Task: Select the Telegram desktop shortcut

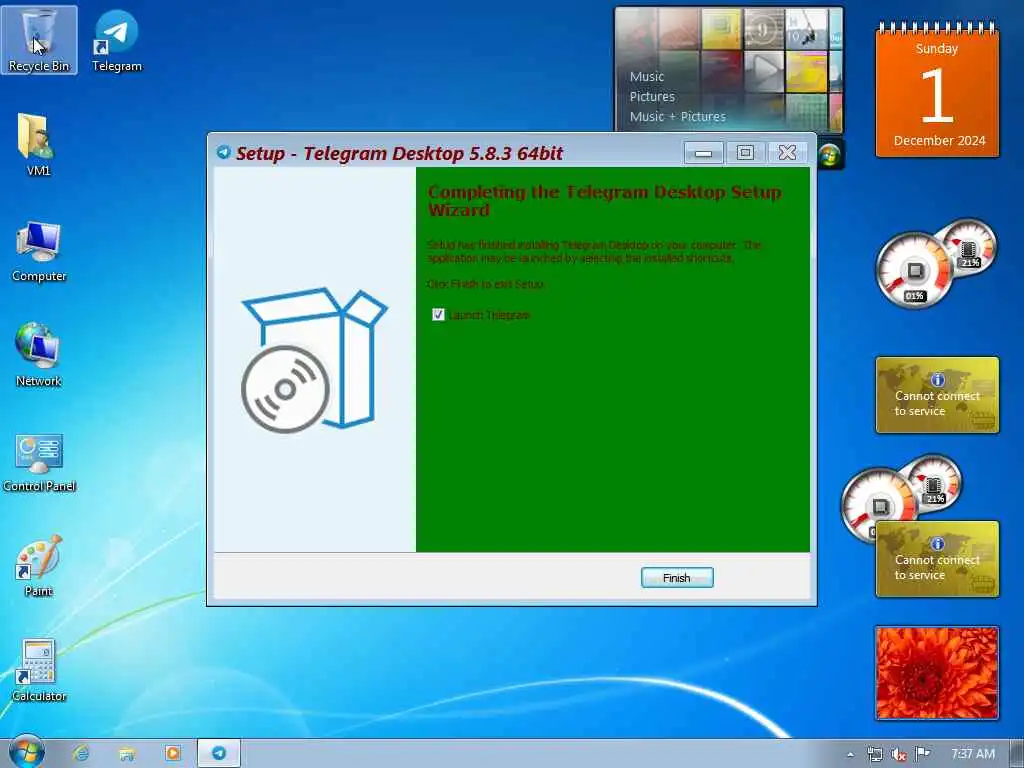Action: click(x=116, y=41)
